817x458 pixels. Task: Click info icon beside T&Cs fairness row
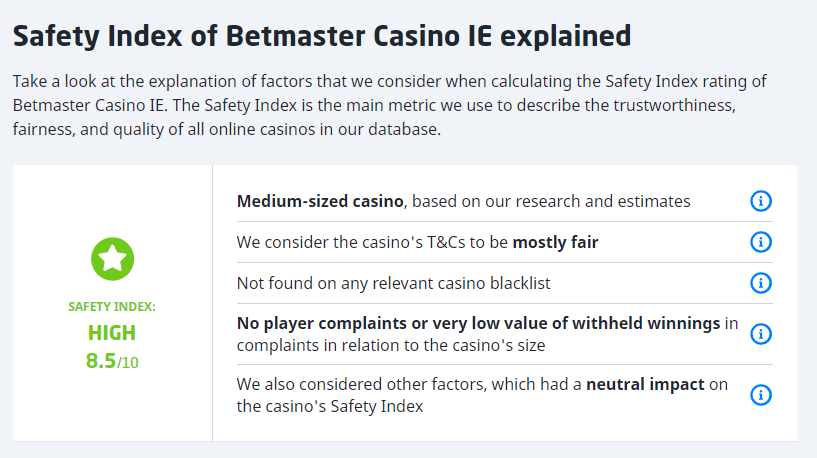[x=760, y=242]
